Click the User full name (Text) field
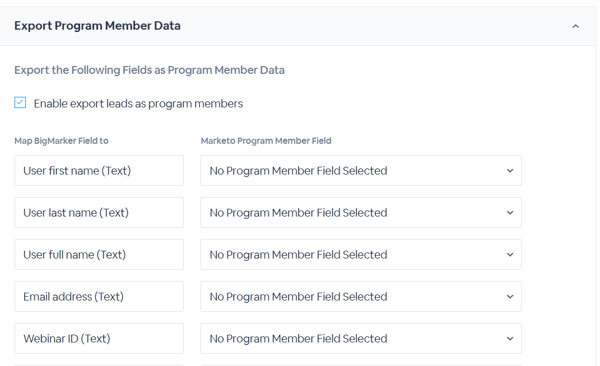Image resolution: width=600 pixels, height=366 pixels. point(99,255)
